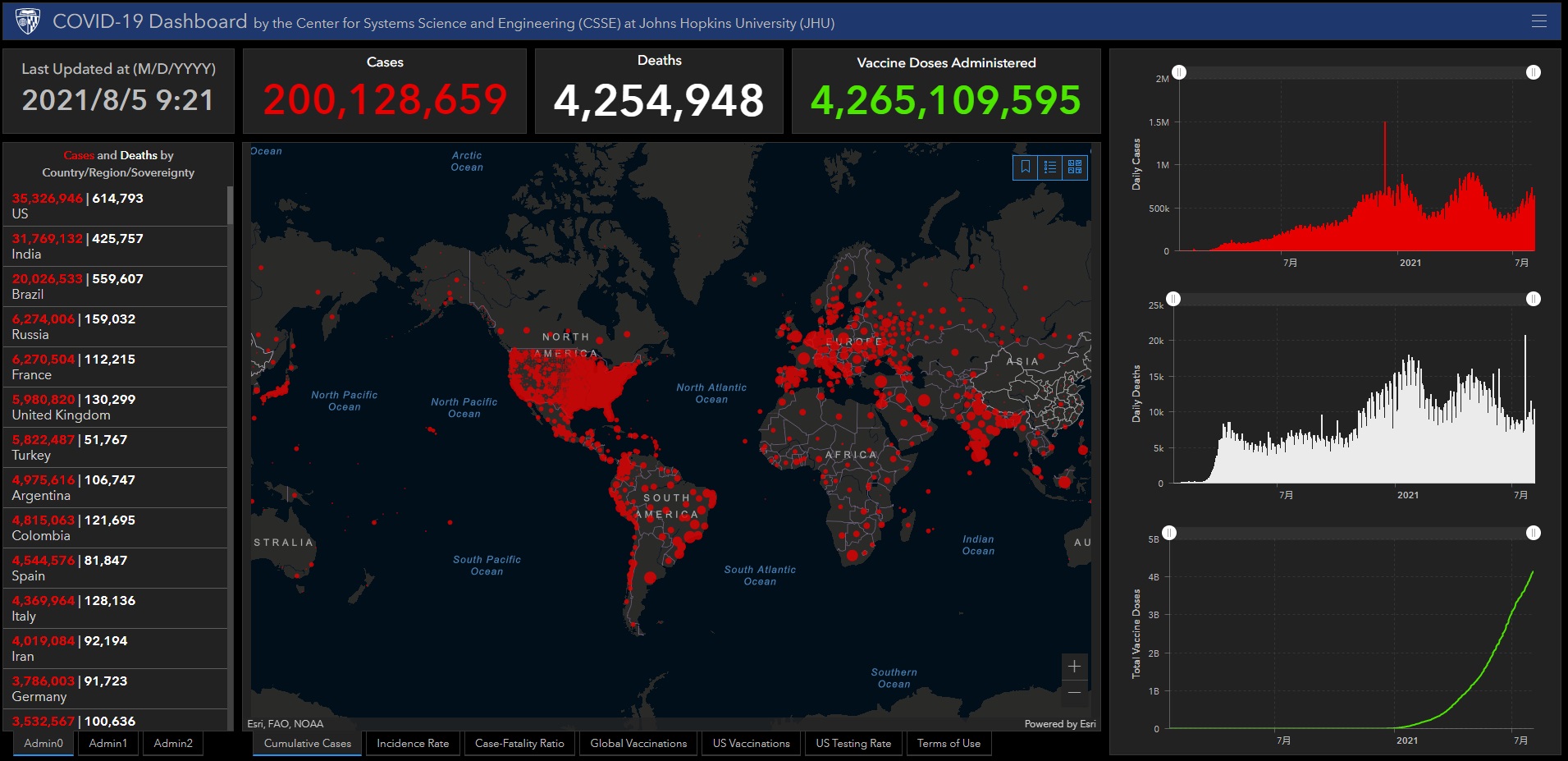Click the Terms of Use tab
1568x761 pixels.
(949, 744)
